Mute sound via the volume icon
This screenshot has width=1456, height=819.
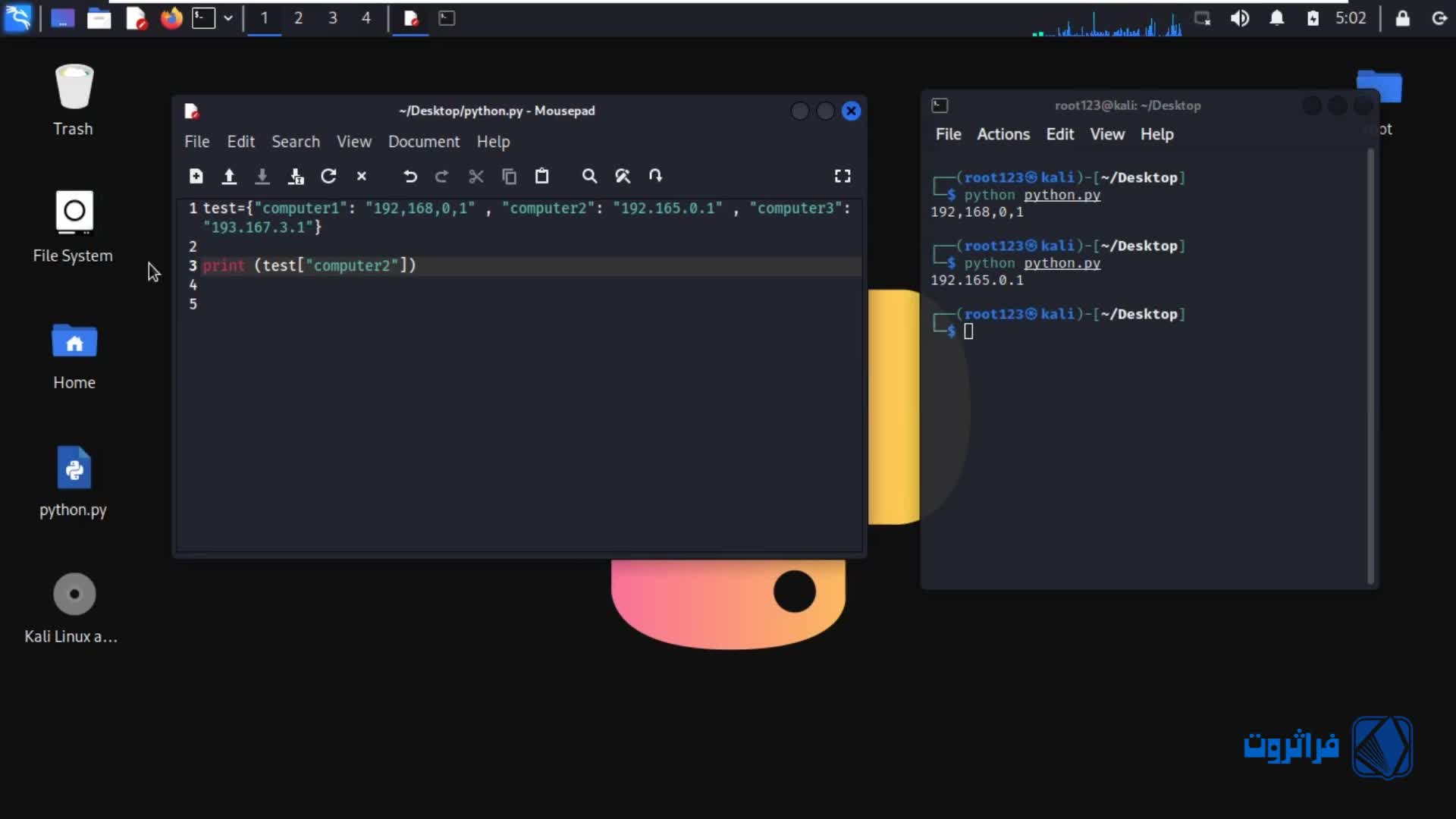tap(1240, 18)
